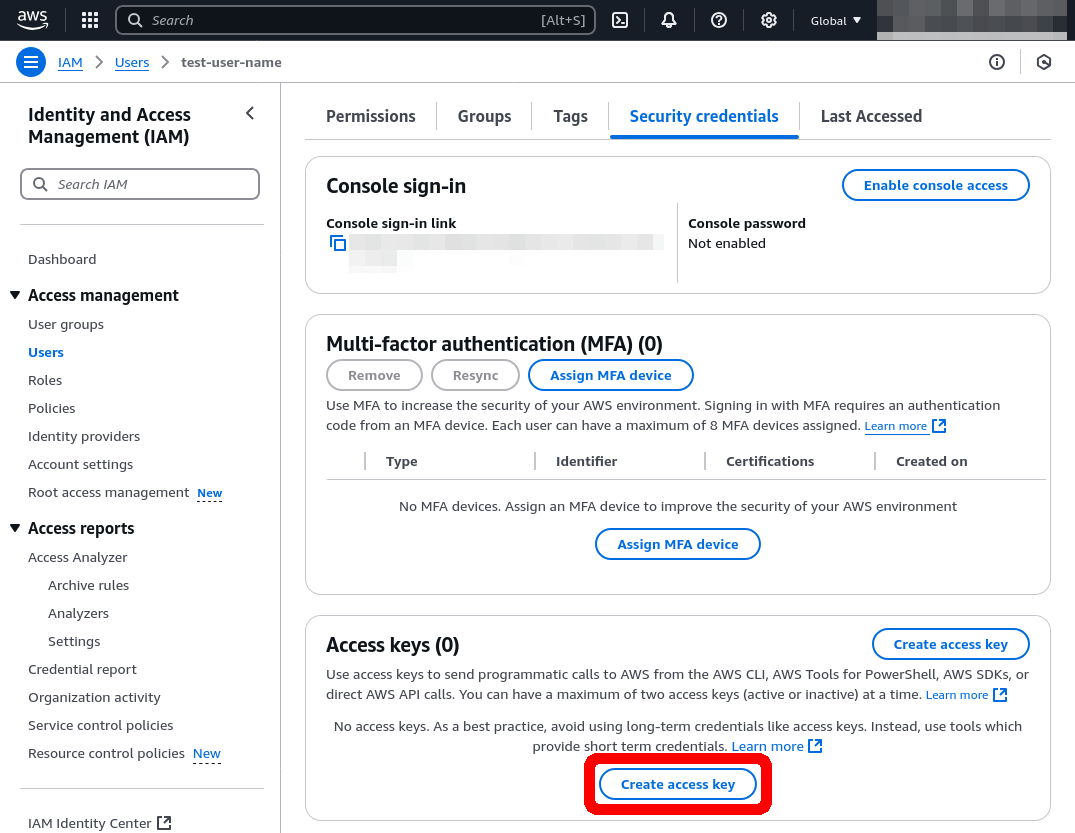Screen dimensions: 1075x833
Task: Open the hexagon tools panel icon
Action: click(1043, 62)
